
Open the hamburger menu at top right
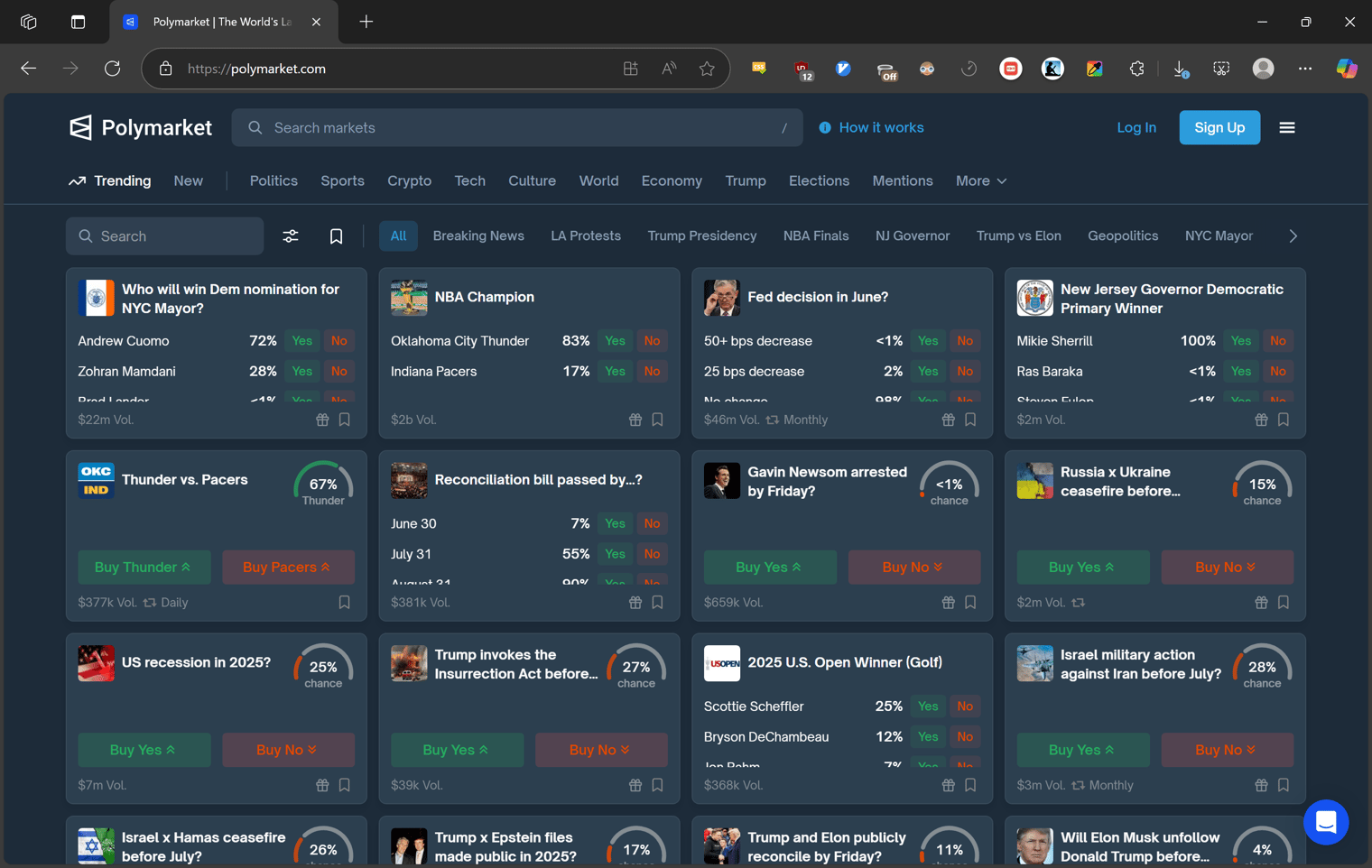coord(1286,127)
